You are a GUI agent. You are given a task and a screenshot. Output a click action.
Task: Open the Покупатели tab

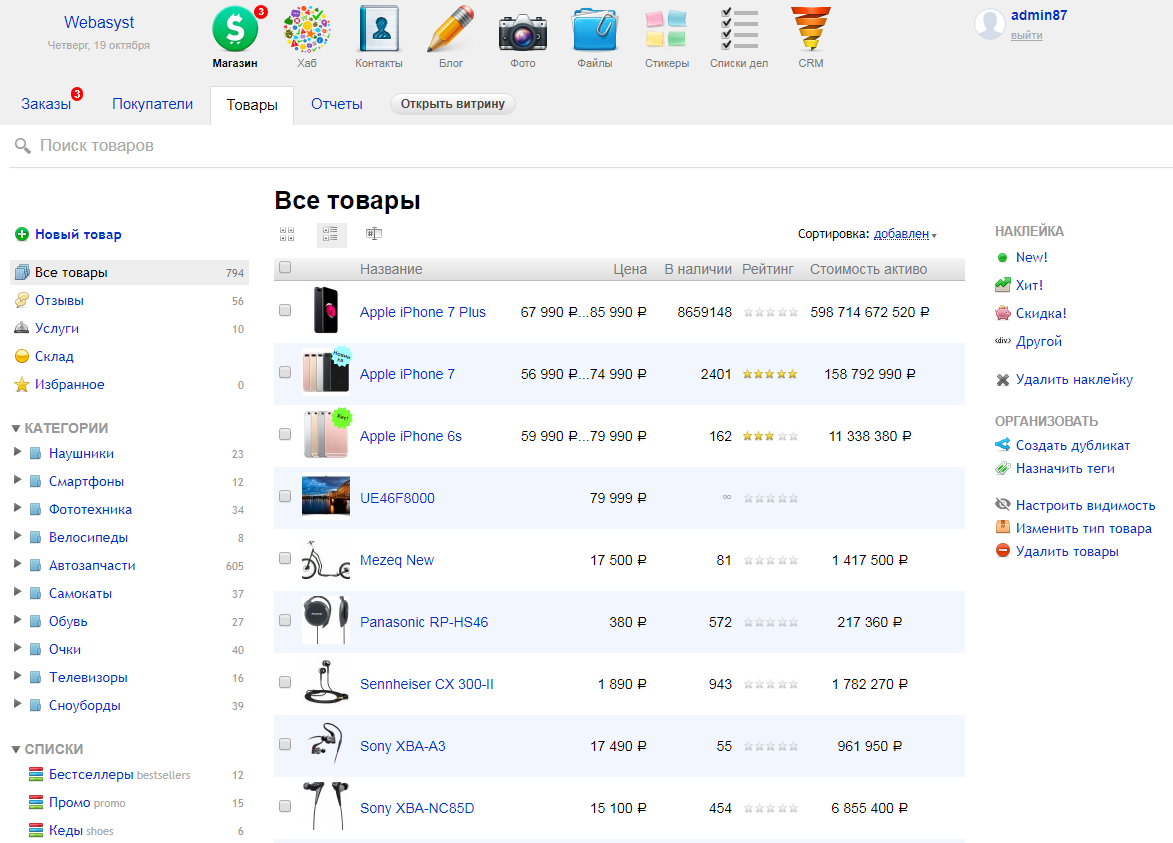pyautogui.click(x=153, y=104)
